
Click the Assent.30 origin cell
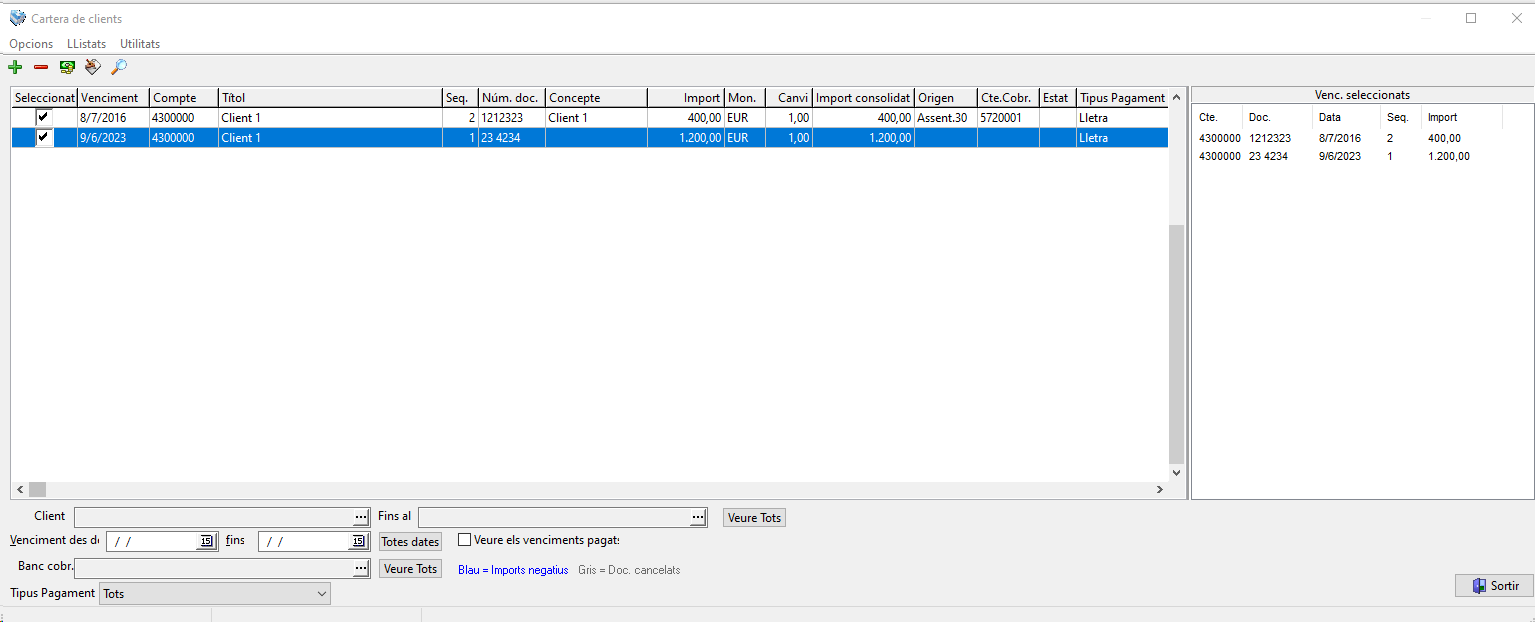coord(945,118)
